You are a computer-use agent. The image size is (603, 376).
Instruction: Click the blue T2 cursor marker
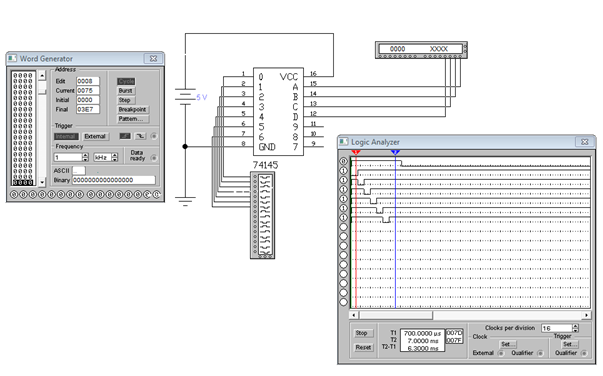point(395,153)
